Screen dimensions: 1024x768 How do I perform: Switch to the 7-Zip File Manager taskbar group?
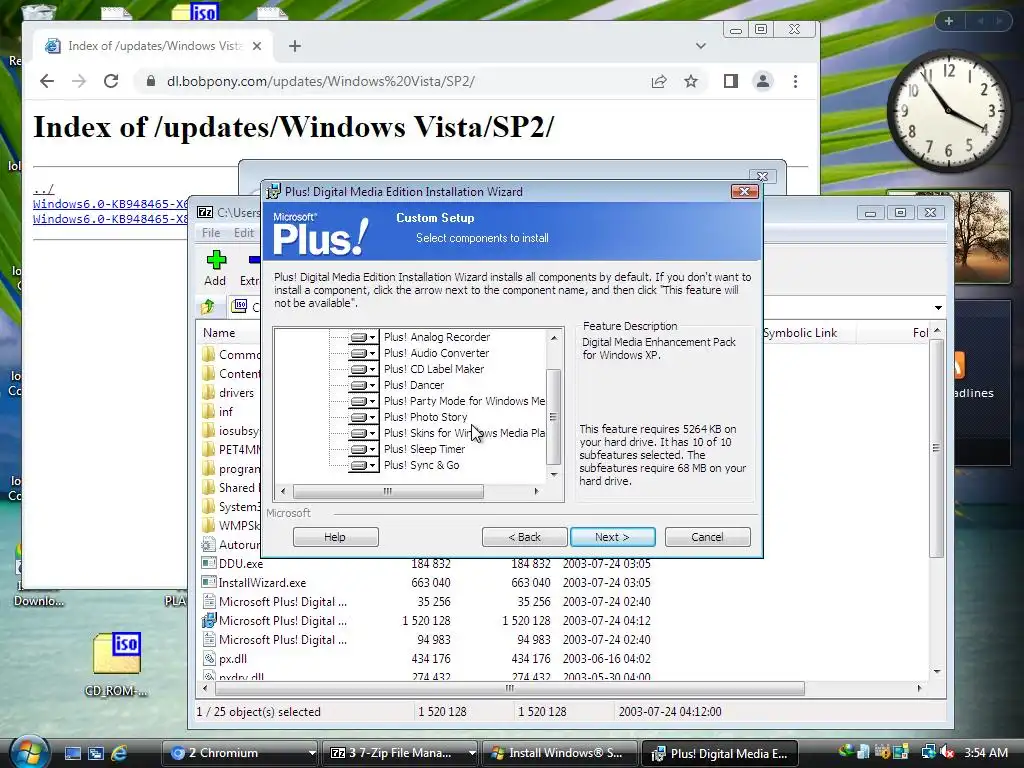[x=401, y=753]
